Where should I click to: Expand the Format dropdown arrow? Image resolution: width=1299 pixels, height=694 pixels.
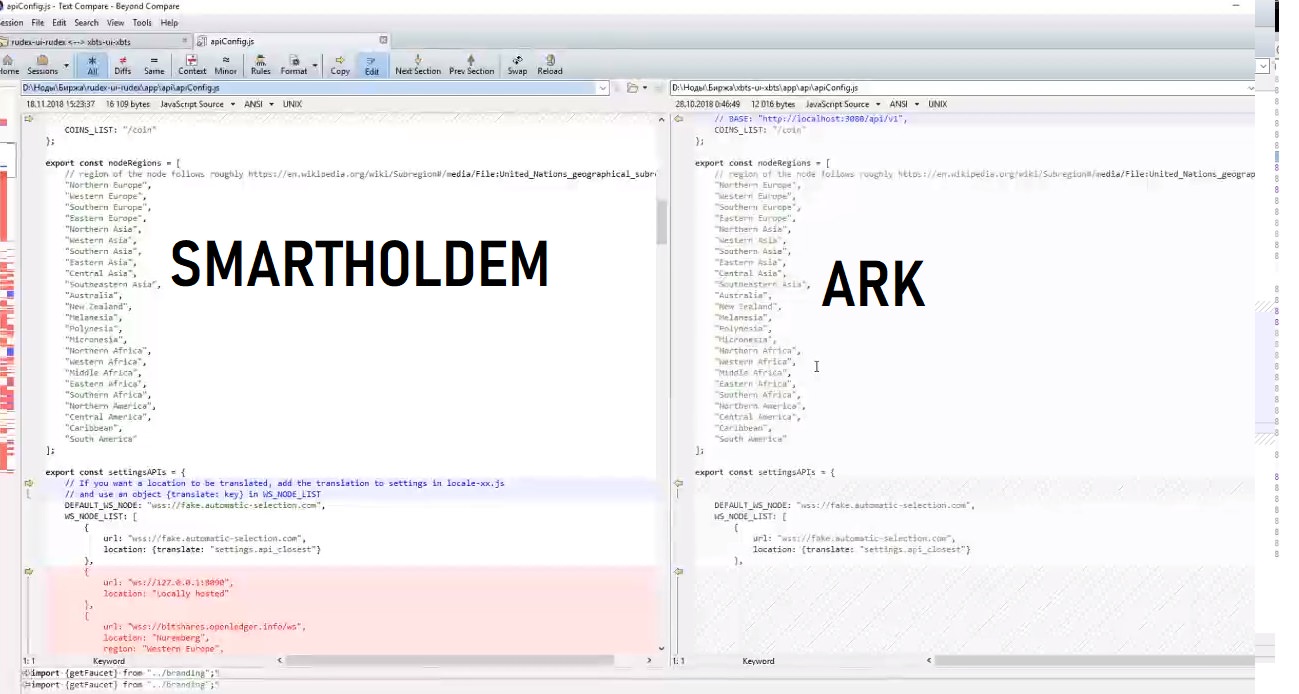[x=316, y=66]
